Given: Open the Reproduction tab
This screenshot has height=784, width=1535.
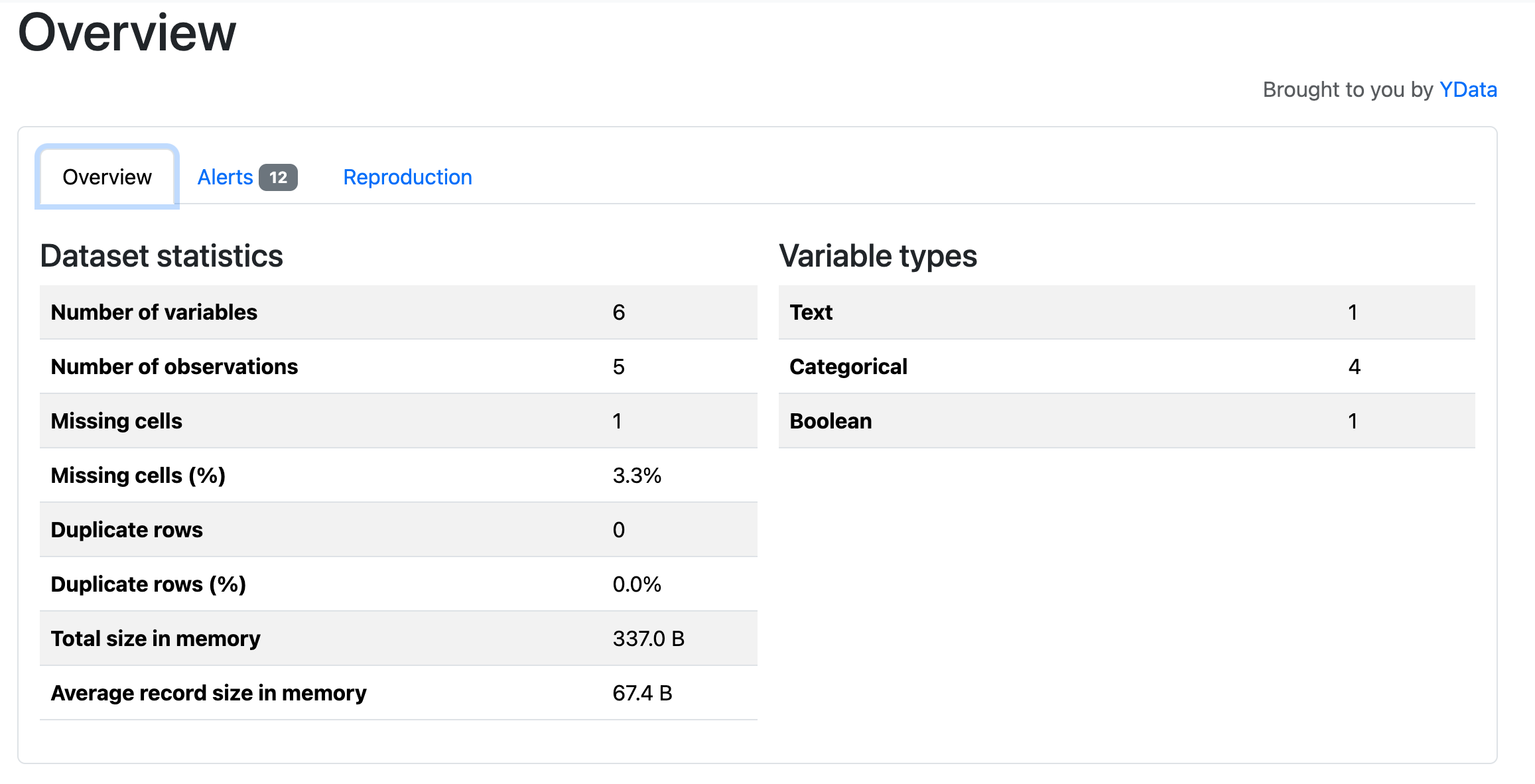Looking at the screenshot, I should click(x=407, y=177).
